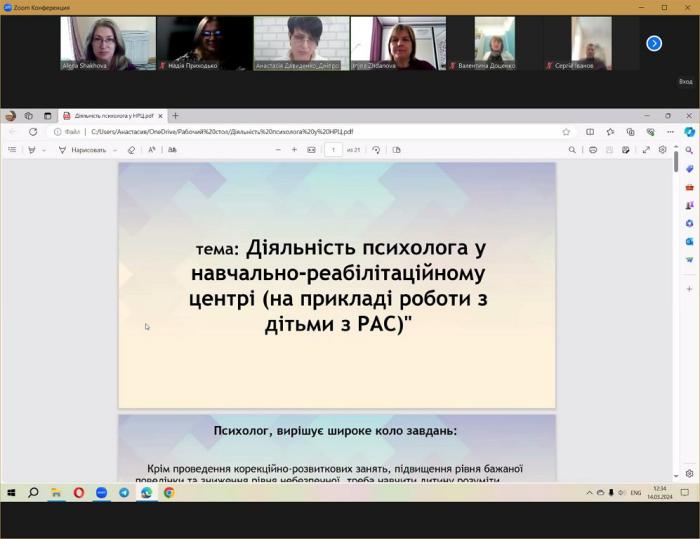Open a new Edge tab

coord(175,116)
